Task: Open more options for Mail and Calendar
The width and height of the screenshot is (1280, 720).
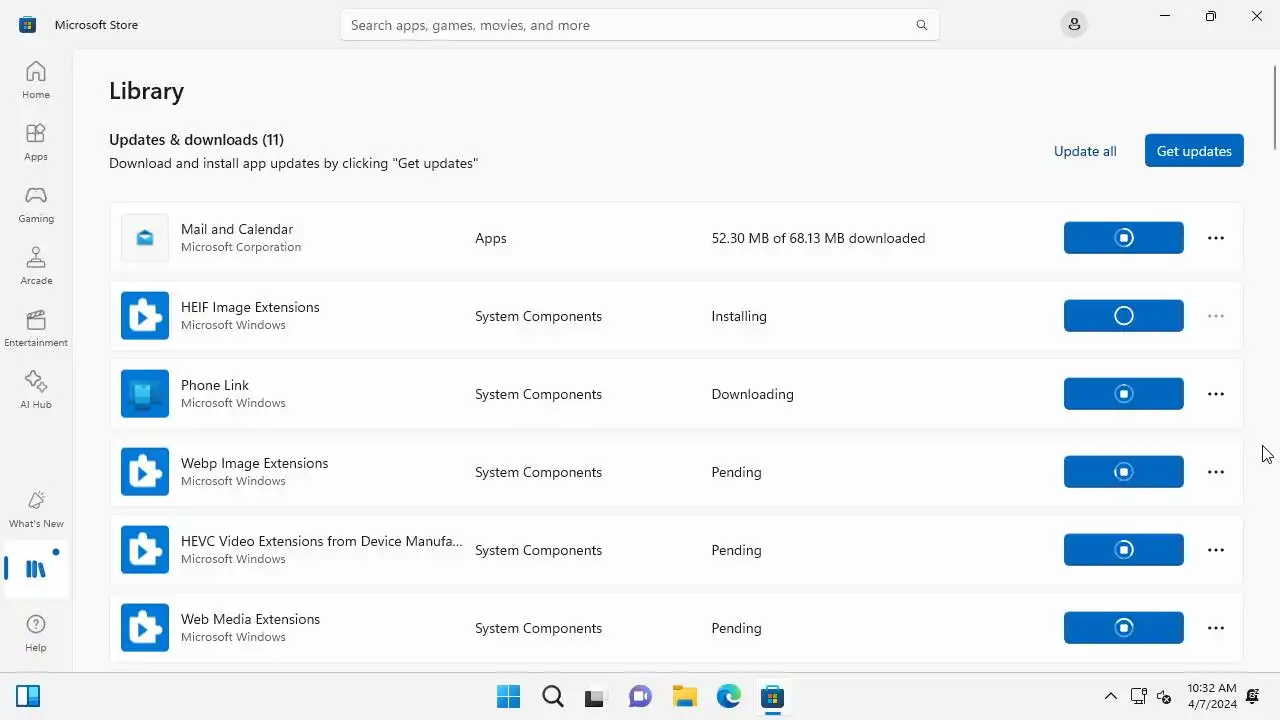Action: (x=1216, y=238)
